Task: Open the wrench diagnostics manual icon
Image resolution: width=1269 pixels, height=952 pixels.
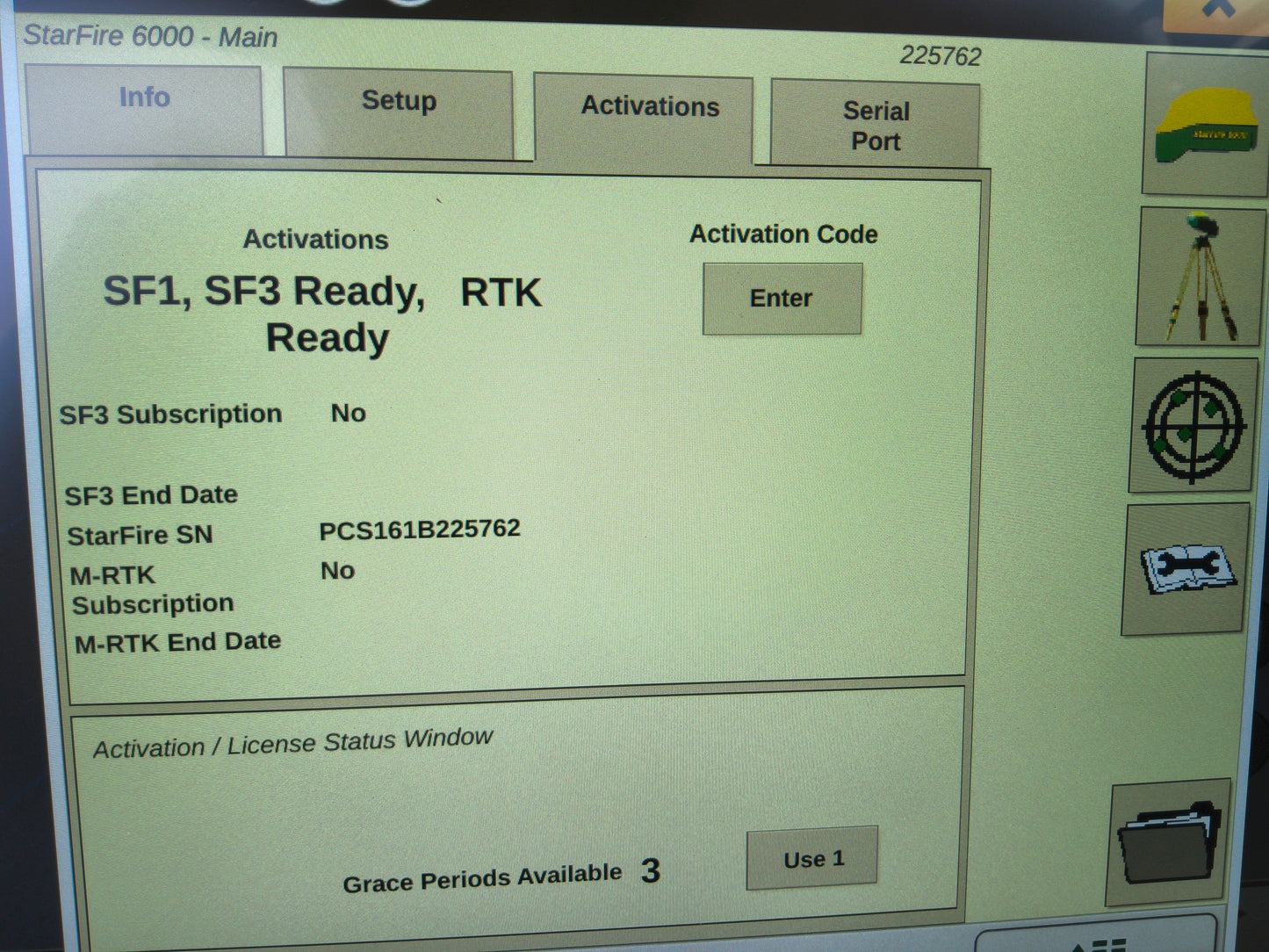Action: (1186, 568)
